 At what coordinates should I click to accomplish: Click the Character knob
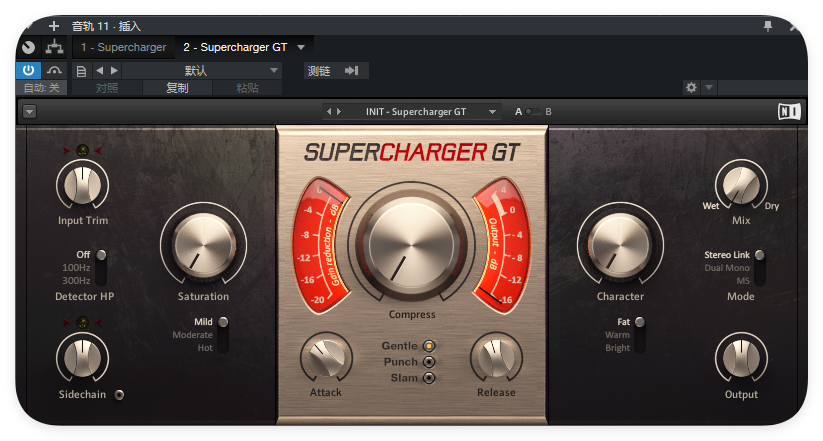(x=620, y=245)
